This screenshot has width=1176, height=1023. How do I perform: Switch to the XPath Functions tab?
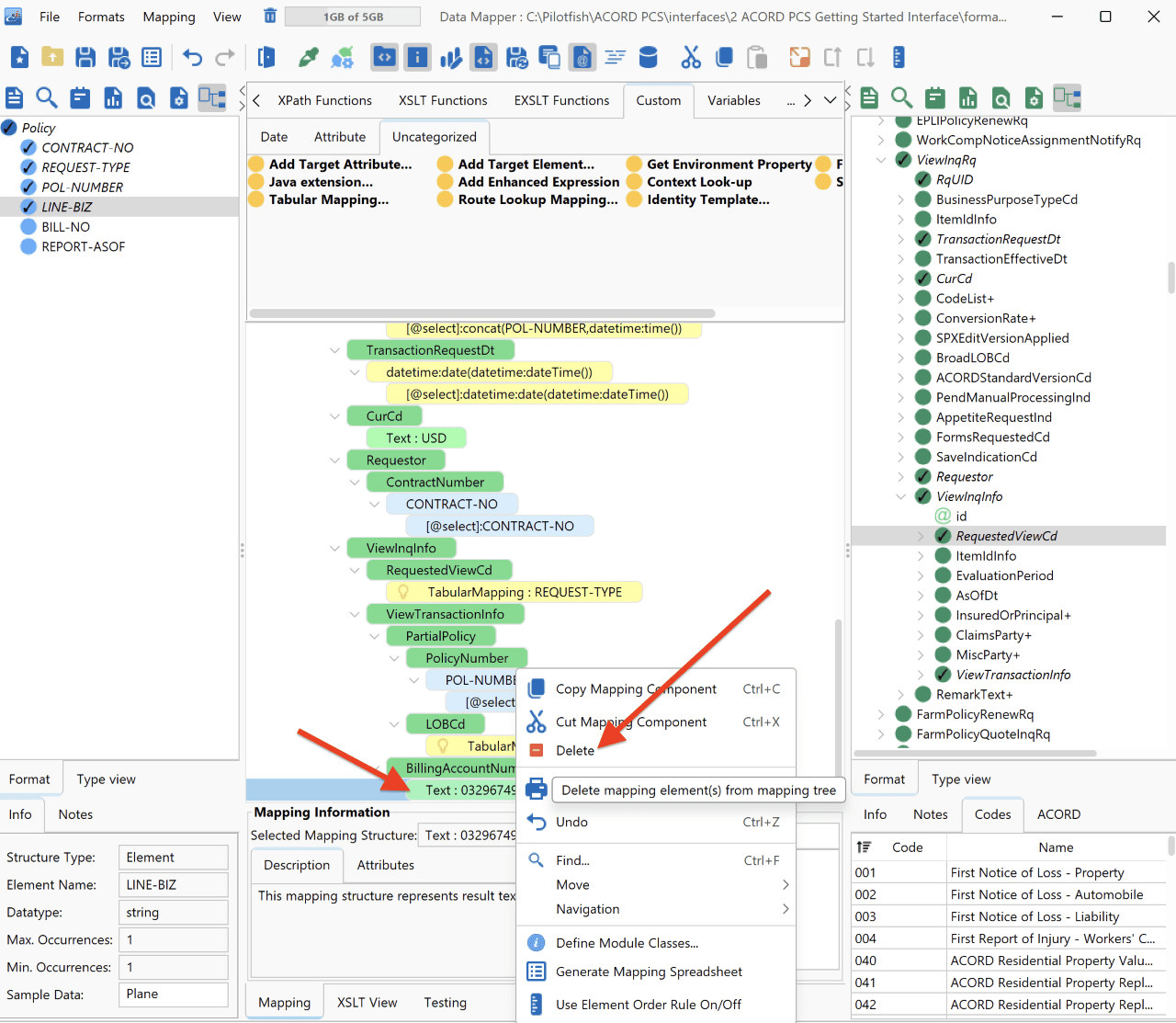[x=324, y=100]
